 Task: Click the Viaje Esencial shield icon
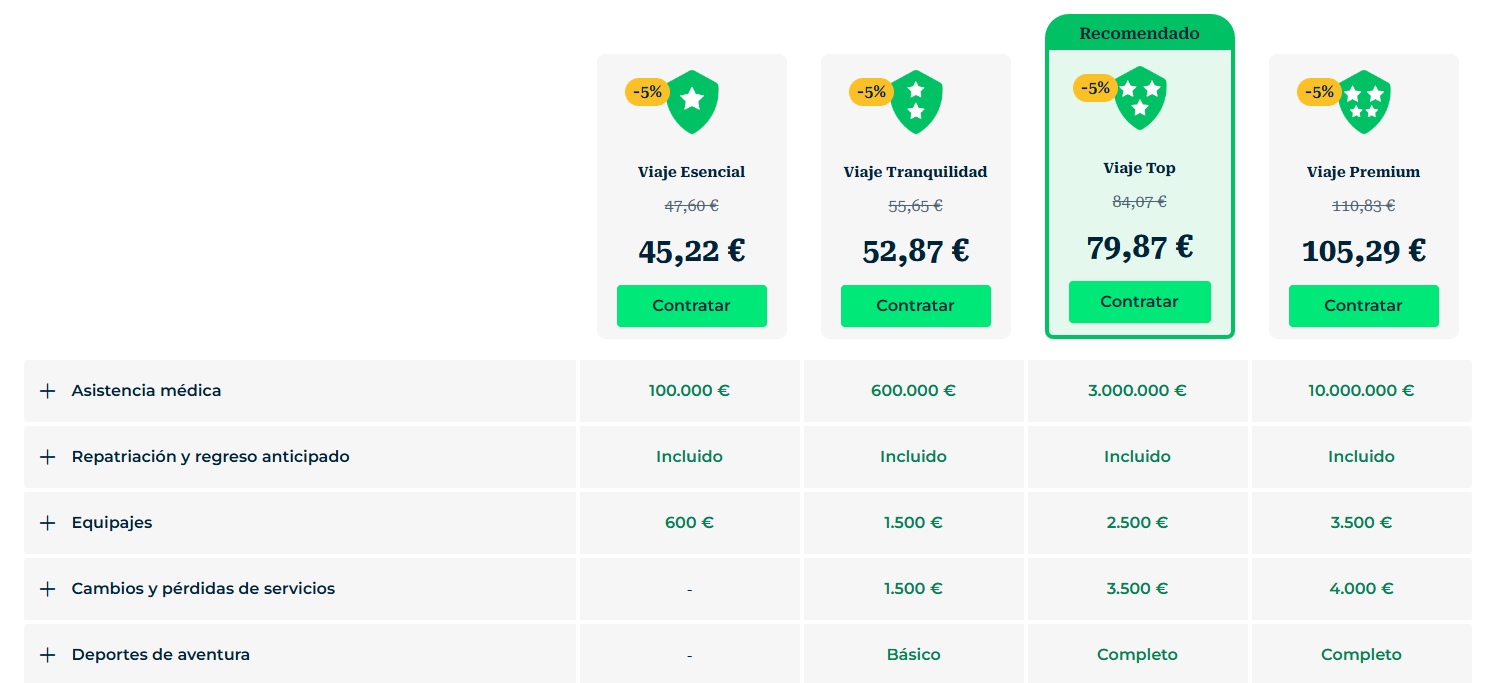[693, 100]
